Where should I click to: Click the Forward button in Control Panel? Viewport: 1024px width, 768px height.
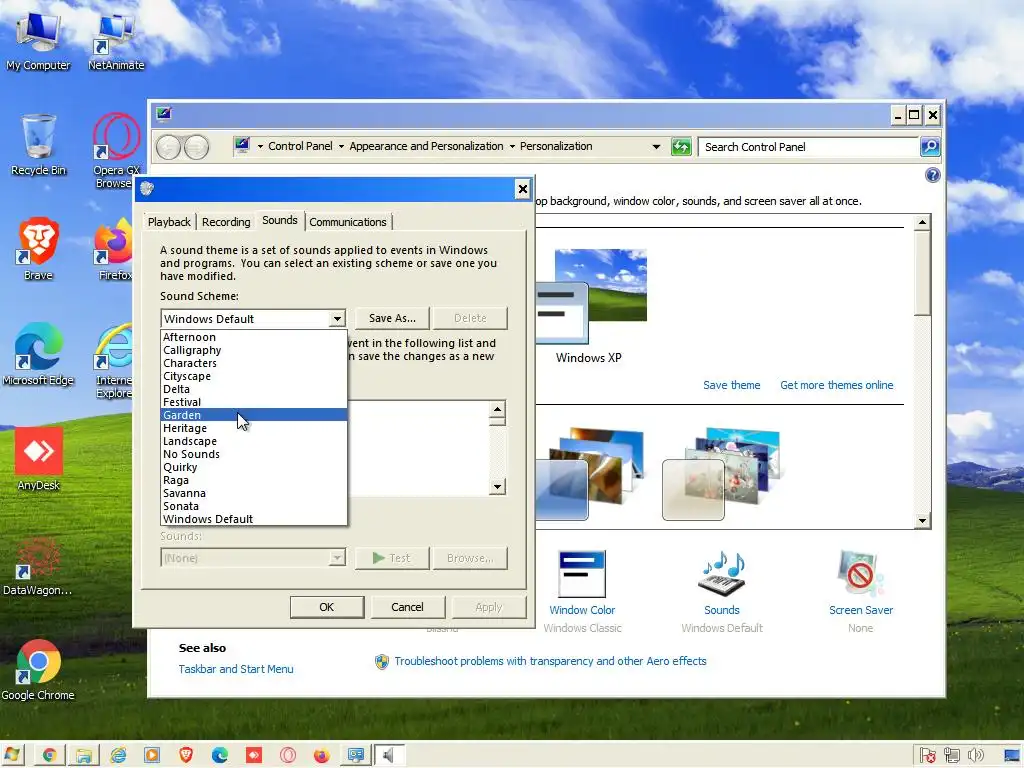click(196, 147)
